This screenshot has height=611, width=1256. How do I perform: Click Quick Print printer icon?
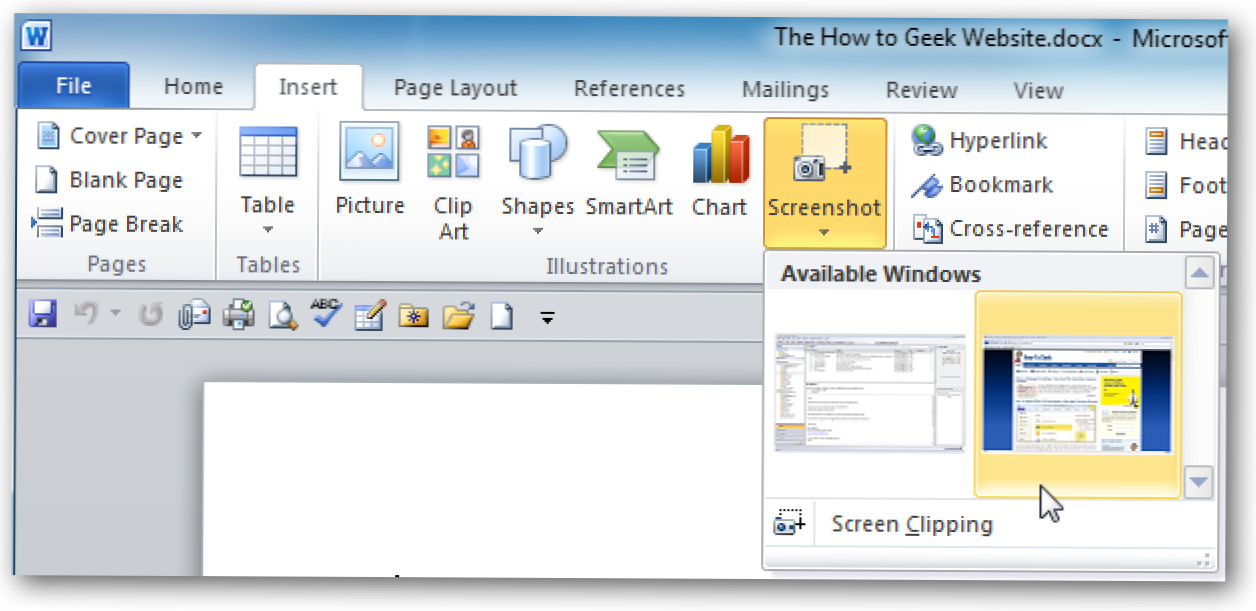[238, 316]
